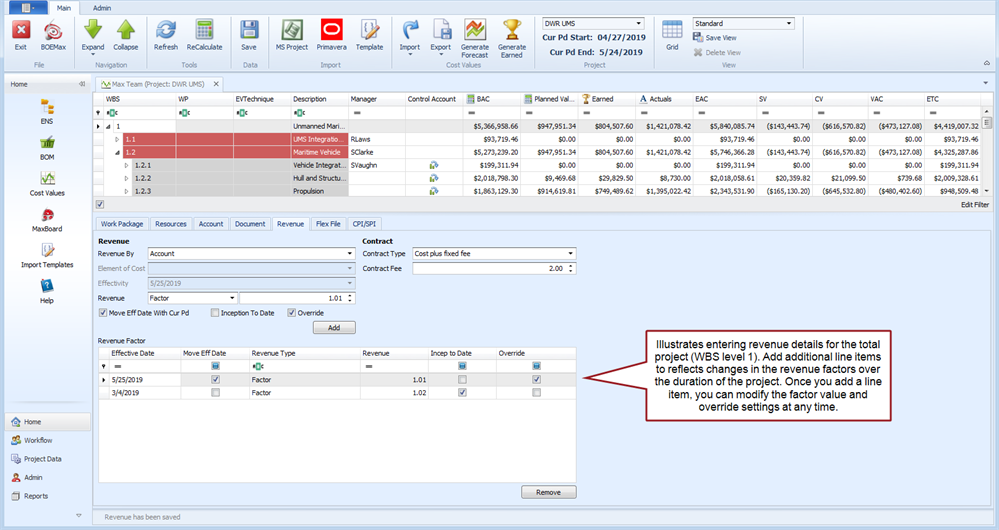Open the Contract Type dropdown

(x=570, y=254)
